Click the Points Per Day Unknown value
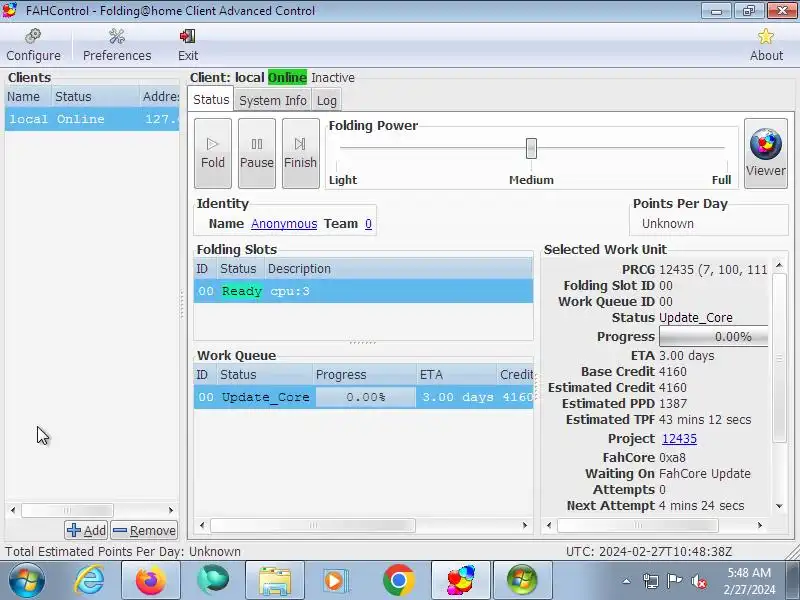This screenshot has height=600, width=800. tap(667, 223)
